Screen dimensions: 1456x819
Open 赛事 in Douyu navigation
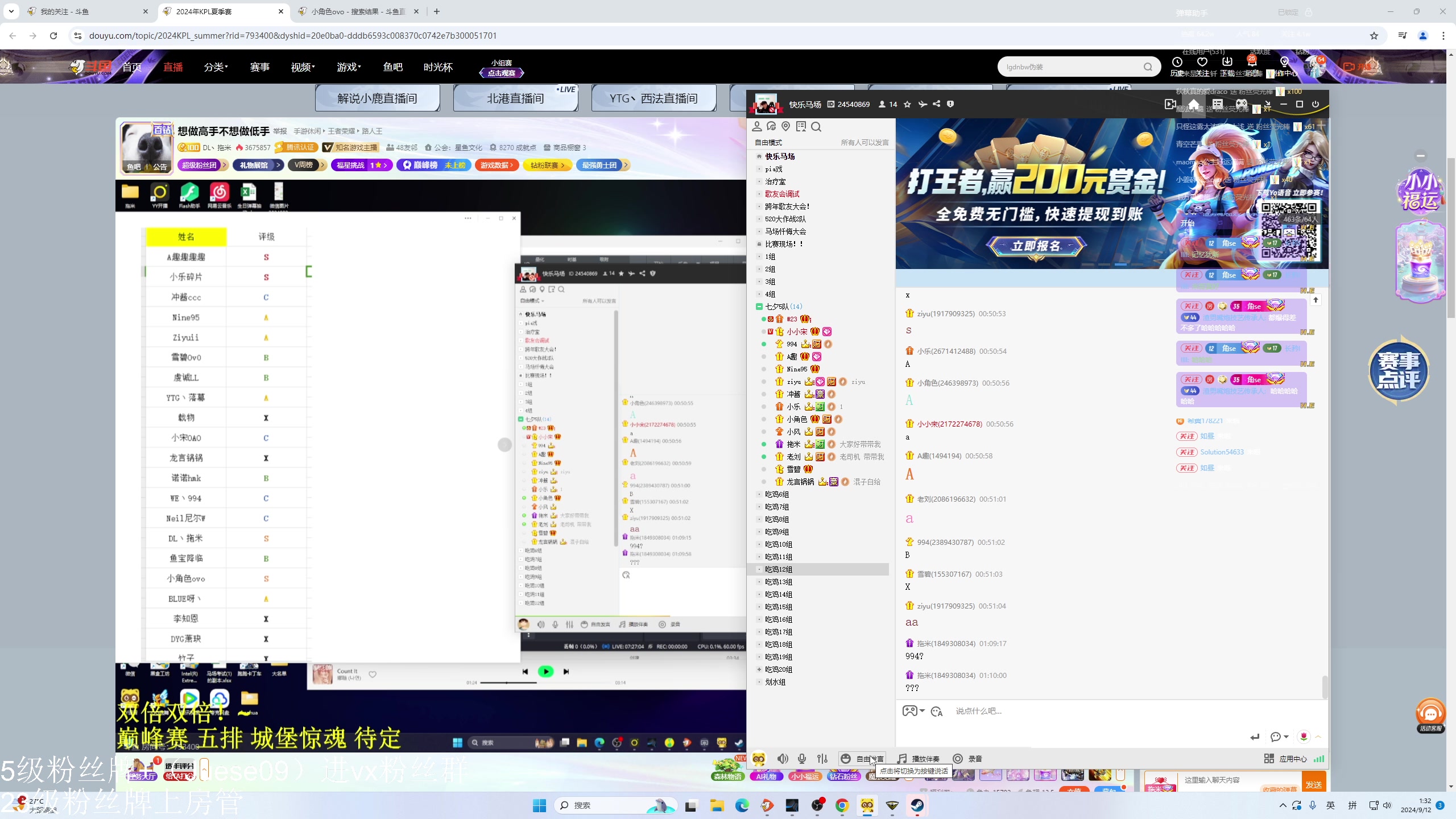tap(260, 67)
